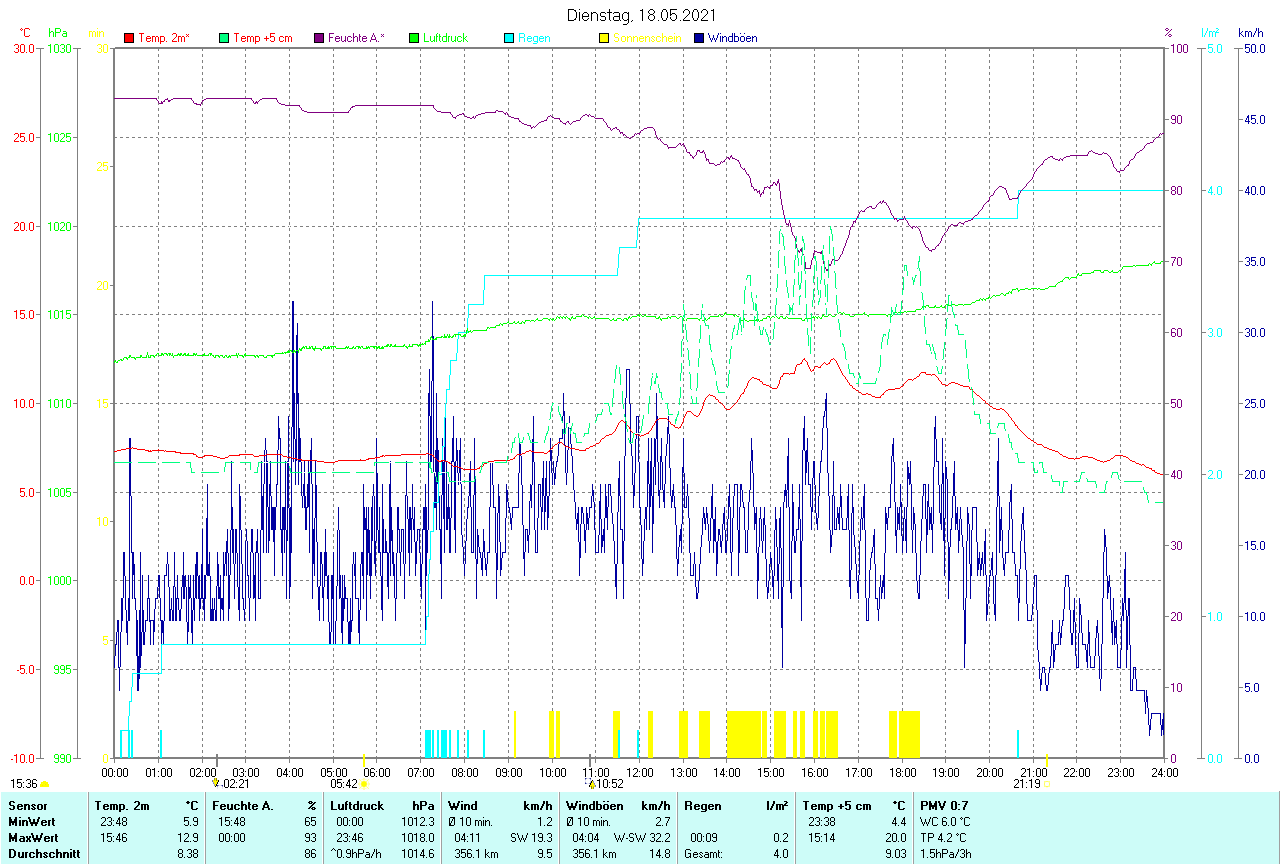Click the 'Sensor' header in the summary table

[26, 805]
